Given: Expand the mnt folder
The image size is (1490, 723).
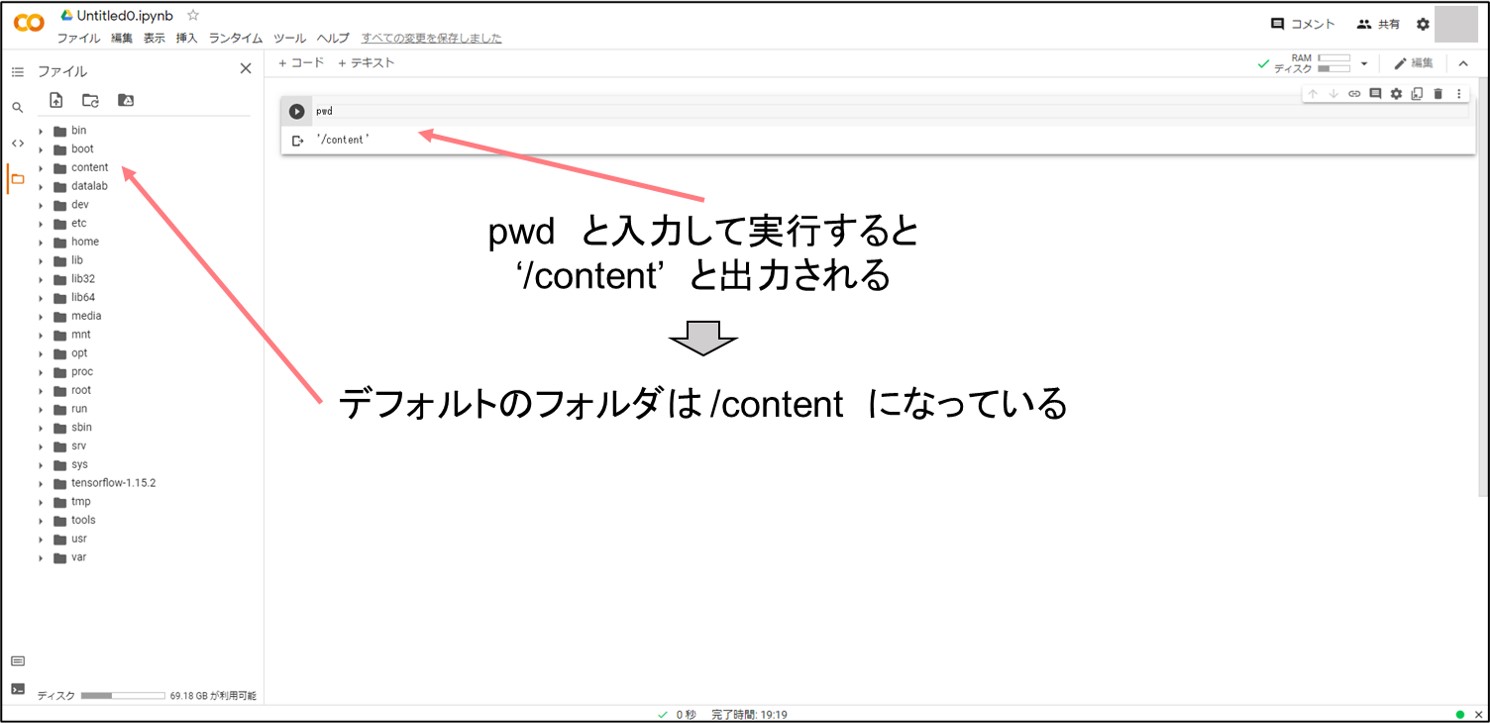Looking at the screenshot, I should pyautogui.click(x=41, y=335).
